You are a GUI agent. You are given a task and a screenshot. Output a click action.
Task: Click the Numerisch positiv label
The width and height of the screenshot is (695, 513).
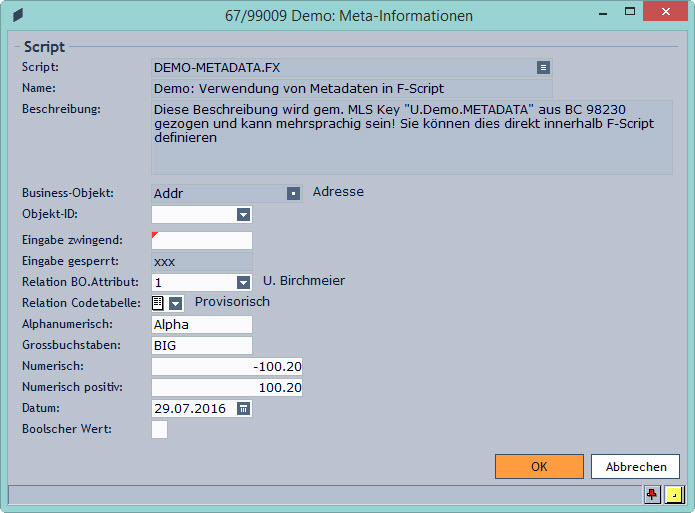click(x=72, y=387)
